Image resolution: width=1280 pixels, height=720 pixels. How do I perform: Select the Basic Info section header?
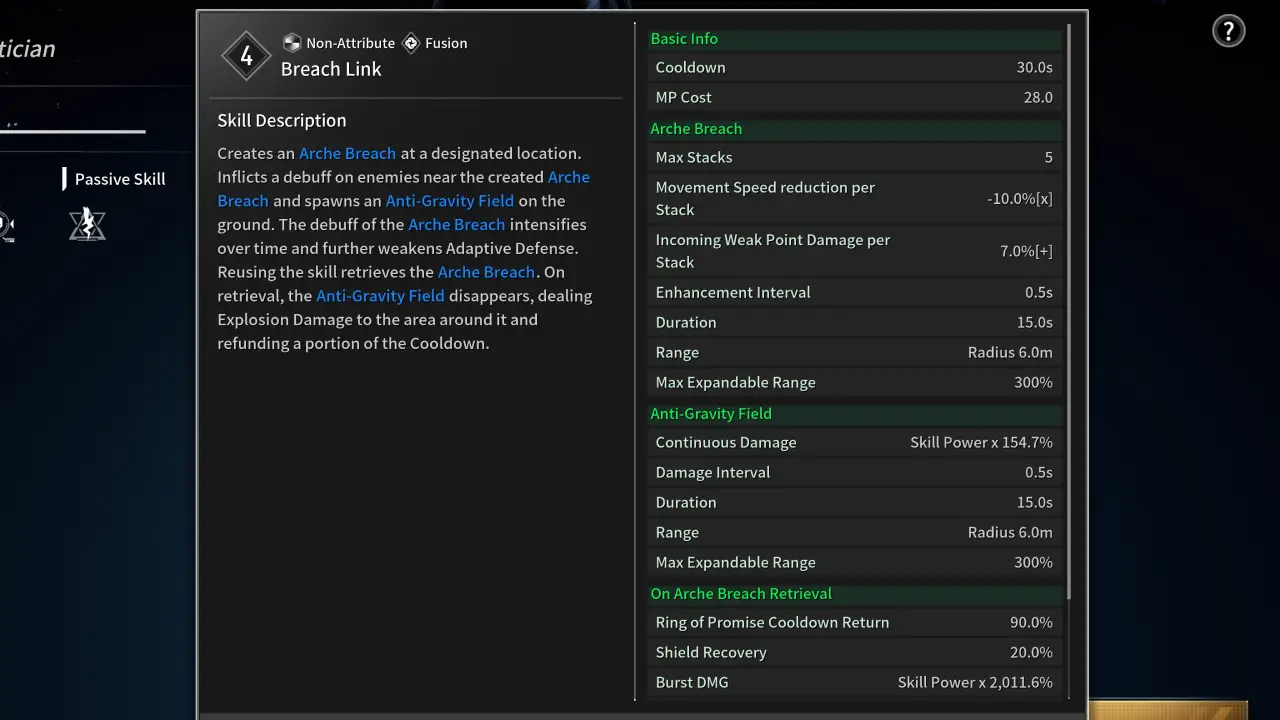(x=684, y=39)
